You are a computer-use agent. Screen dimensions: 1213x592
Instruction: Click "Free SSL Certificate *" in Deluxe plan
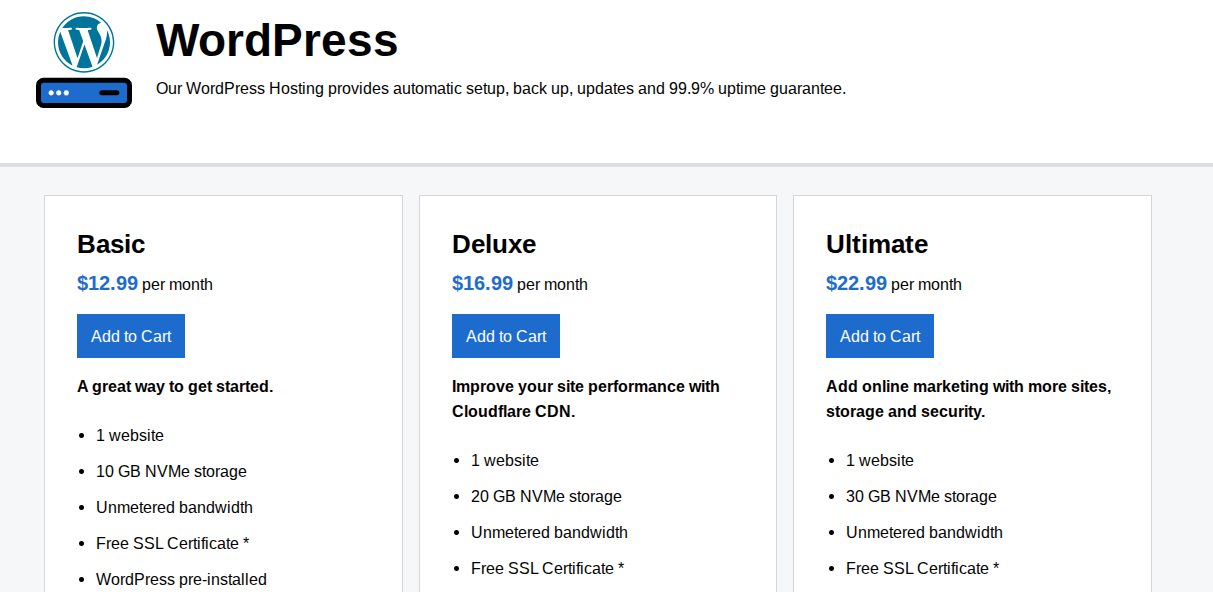click(547, 568)
